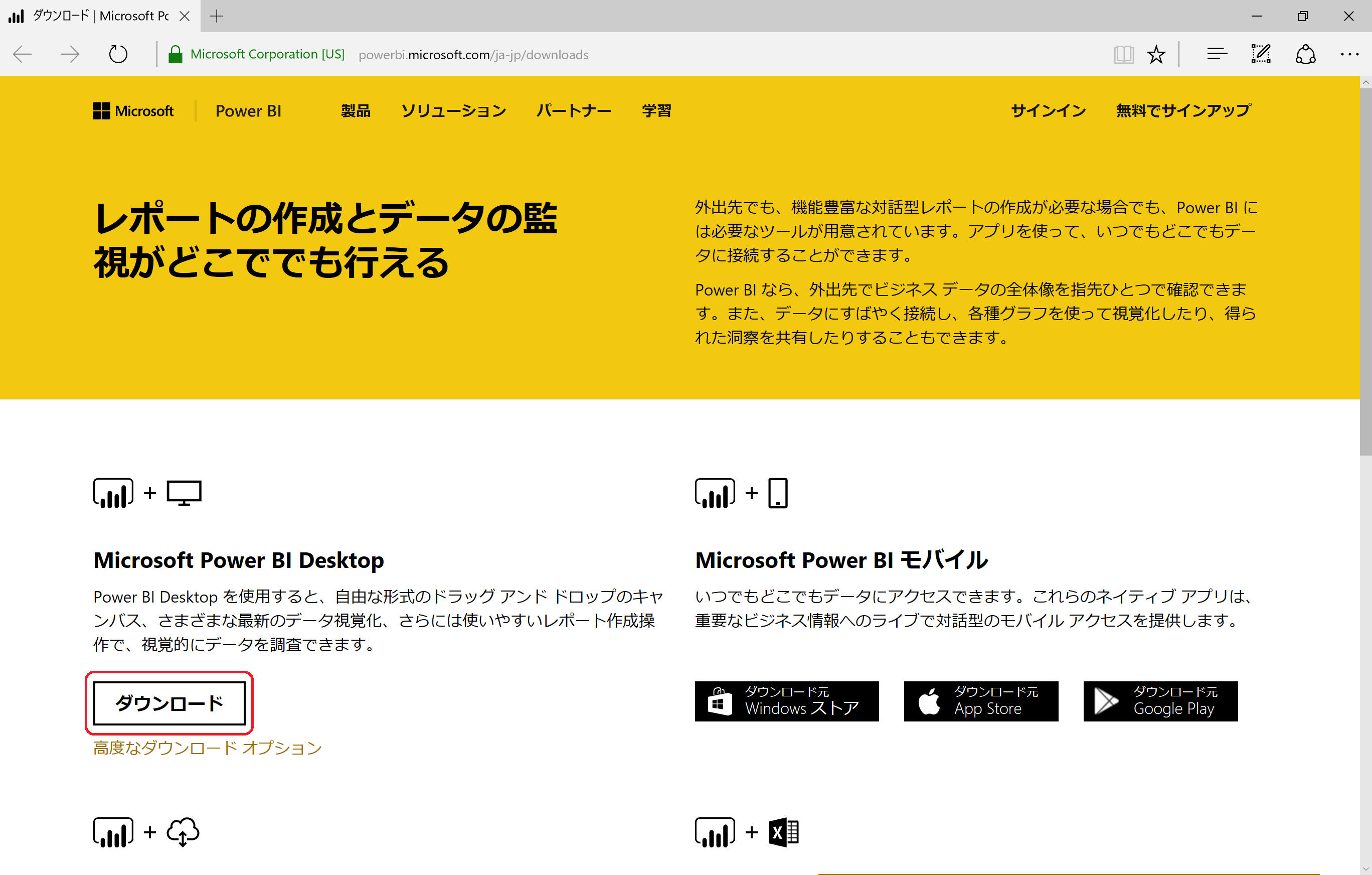
Task: Click the ダウンロード button for Power BI Desktop
Action: (169, 703)
